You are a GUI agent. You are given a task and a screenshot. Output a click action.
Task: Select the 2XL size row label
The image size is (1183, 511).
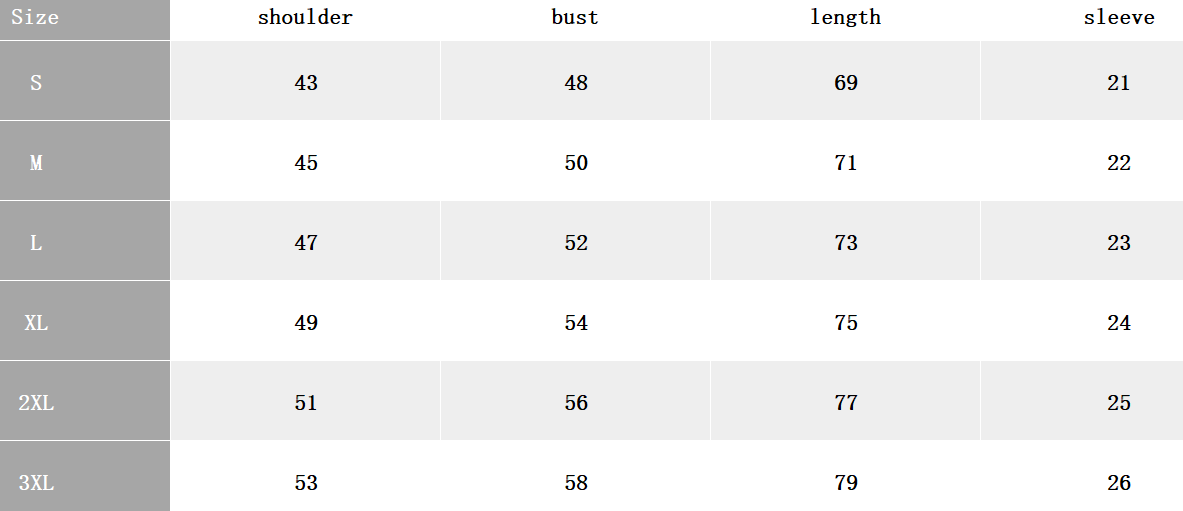click(35, 402)
